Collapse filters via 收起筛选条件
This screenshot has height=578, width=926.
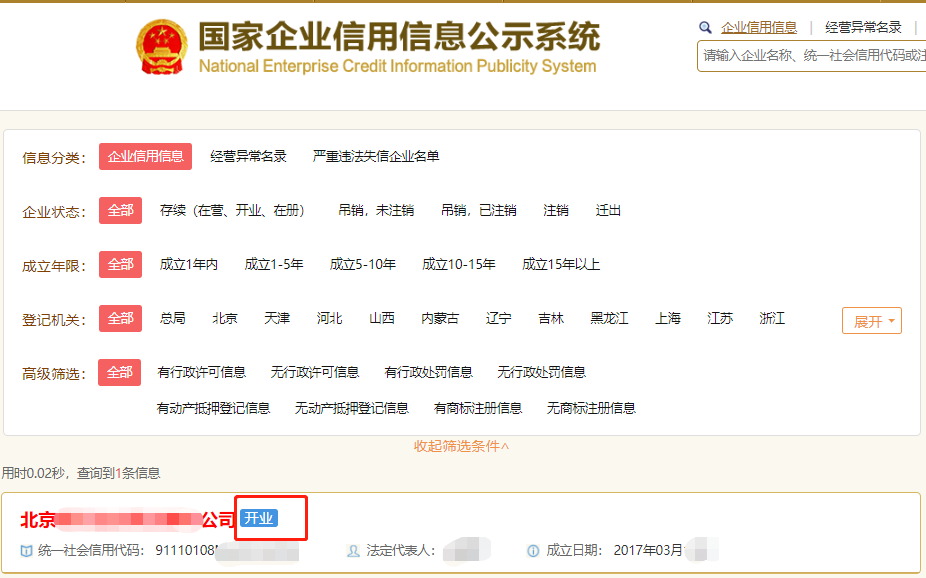(462, 446)
